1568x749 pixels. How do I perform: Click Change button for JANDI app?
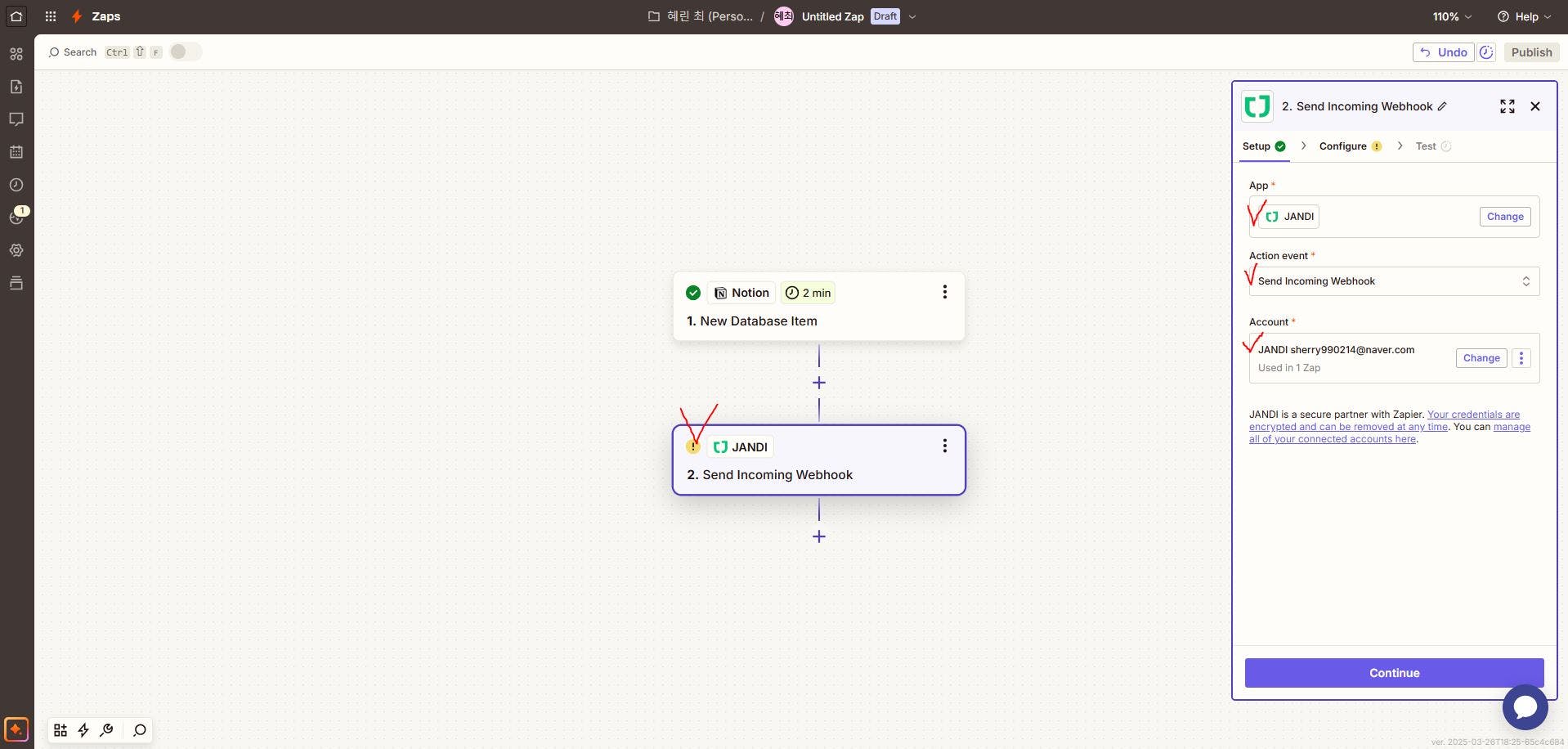[1505, 217]
